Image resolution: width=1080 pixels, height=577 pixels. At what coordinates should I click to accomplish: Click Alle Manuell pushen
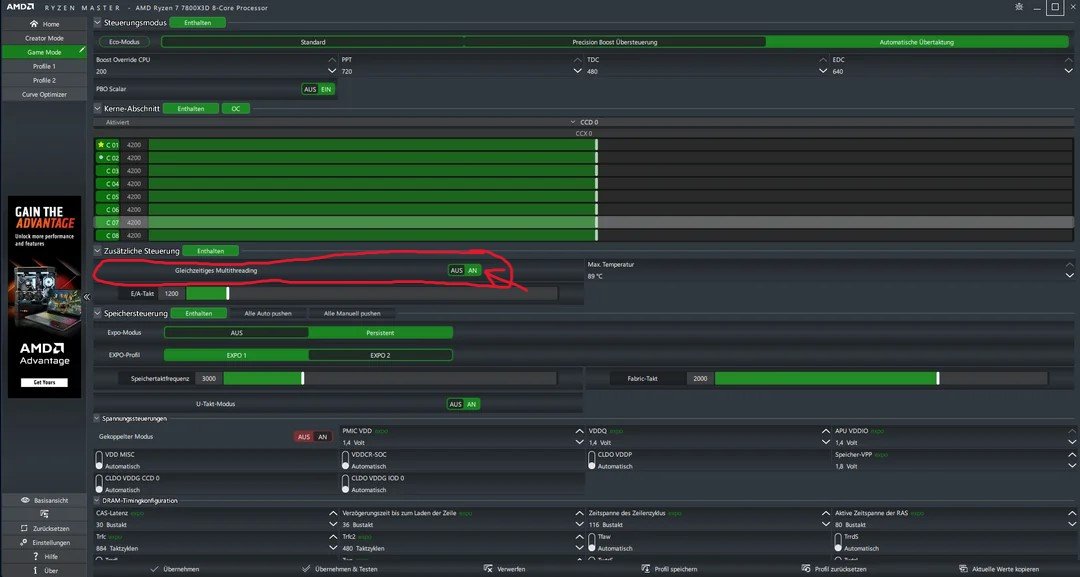(352, 313)
